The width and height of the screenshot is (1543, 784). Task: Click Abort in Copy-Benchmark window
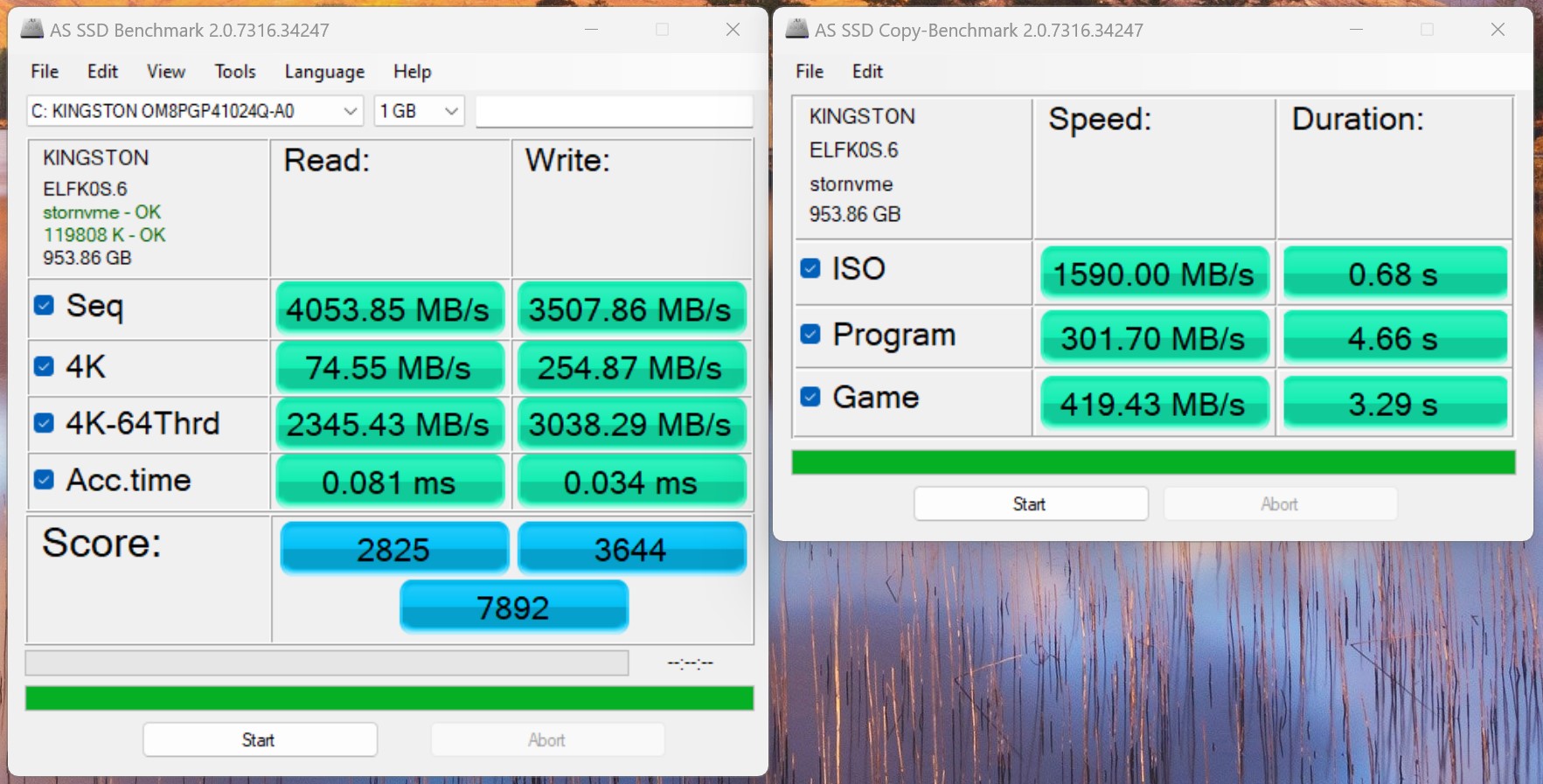tap(1280, 503)
